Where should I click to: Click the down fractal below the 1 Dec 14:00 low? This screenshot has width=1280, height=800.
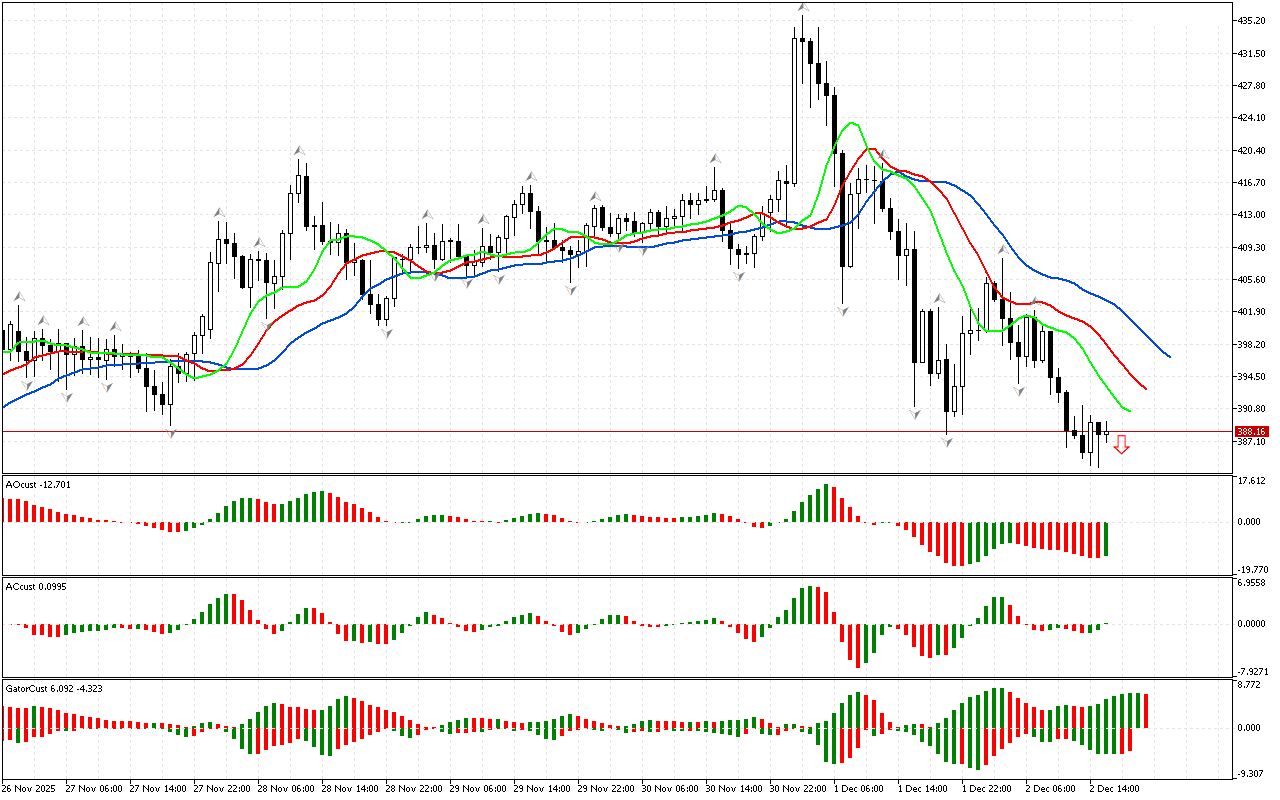(914, 412)
